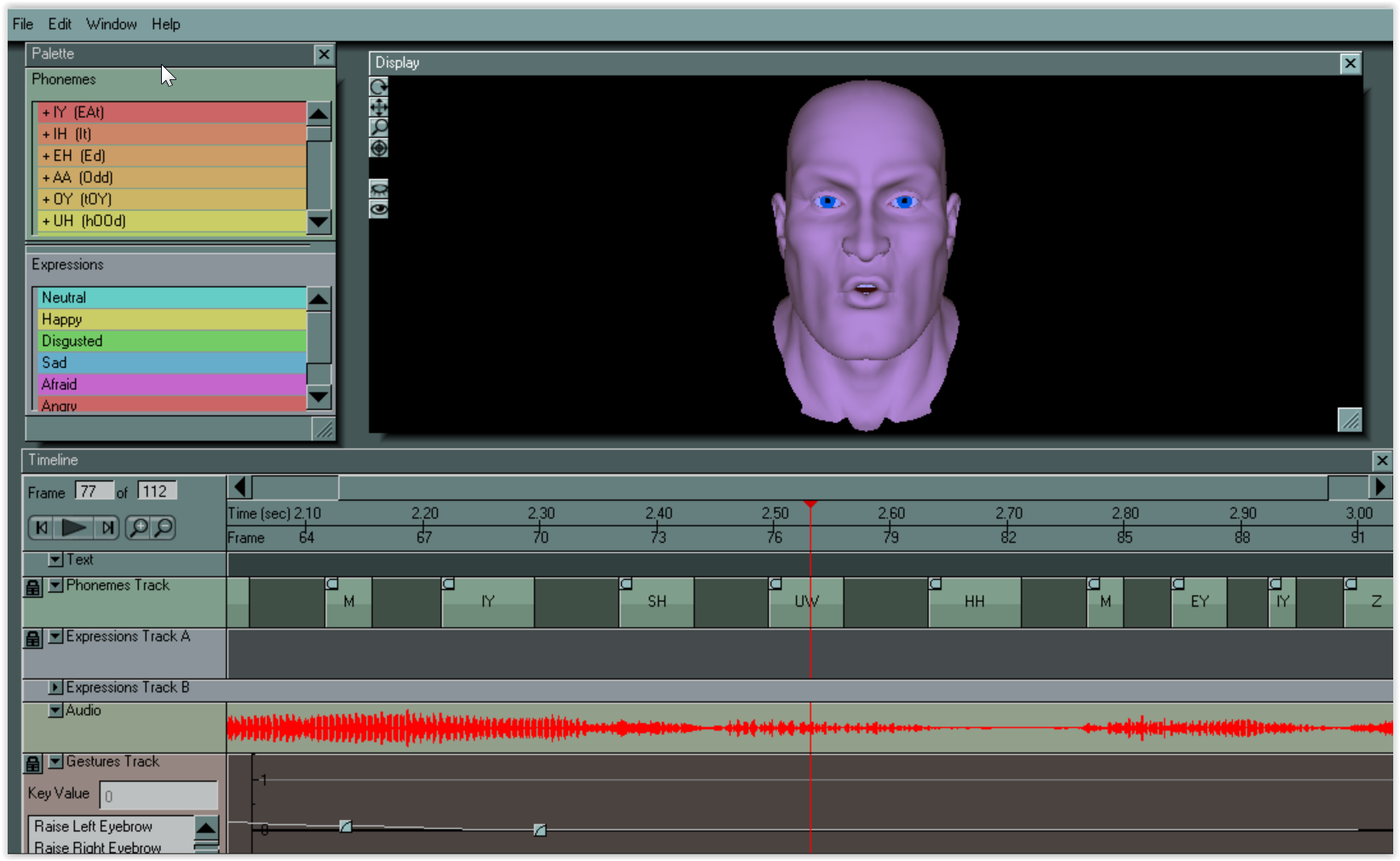Viewport: 1400px width, 861px height.
Task: Choose the Afraid expression
Action: coord(170,385)
